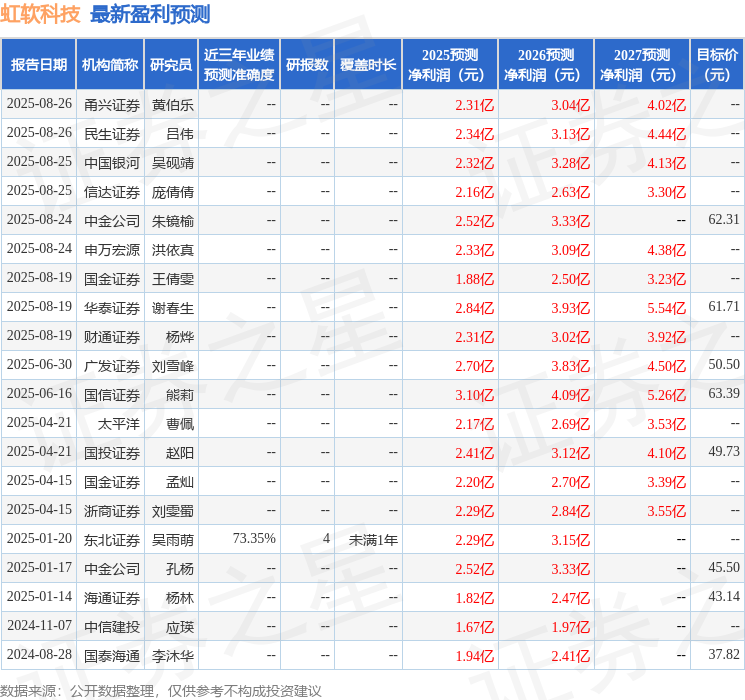This screenshot has width=745, height=700.
Task: Select researcher 刘雯蜀
Action: [x=172, y=511]
